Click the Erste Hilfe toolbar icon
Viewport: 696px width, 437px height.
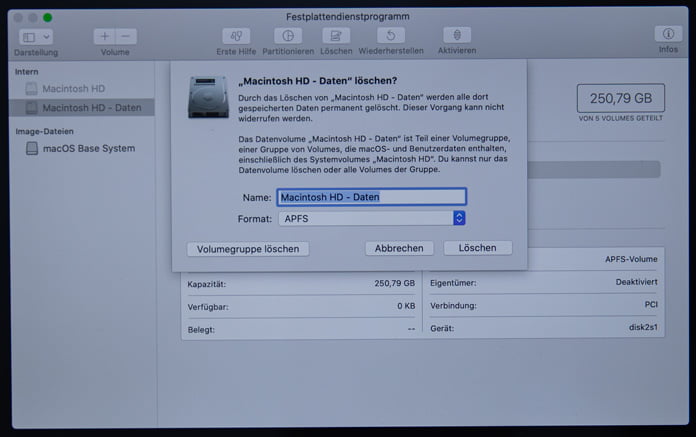point(237,36)
